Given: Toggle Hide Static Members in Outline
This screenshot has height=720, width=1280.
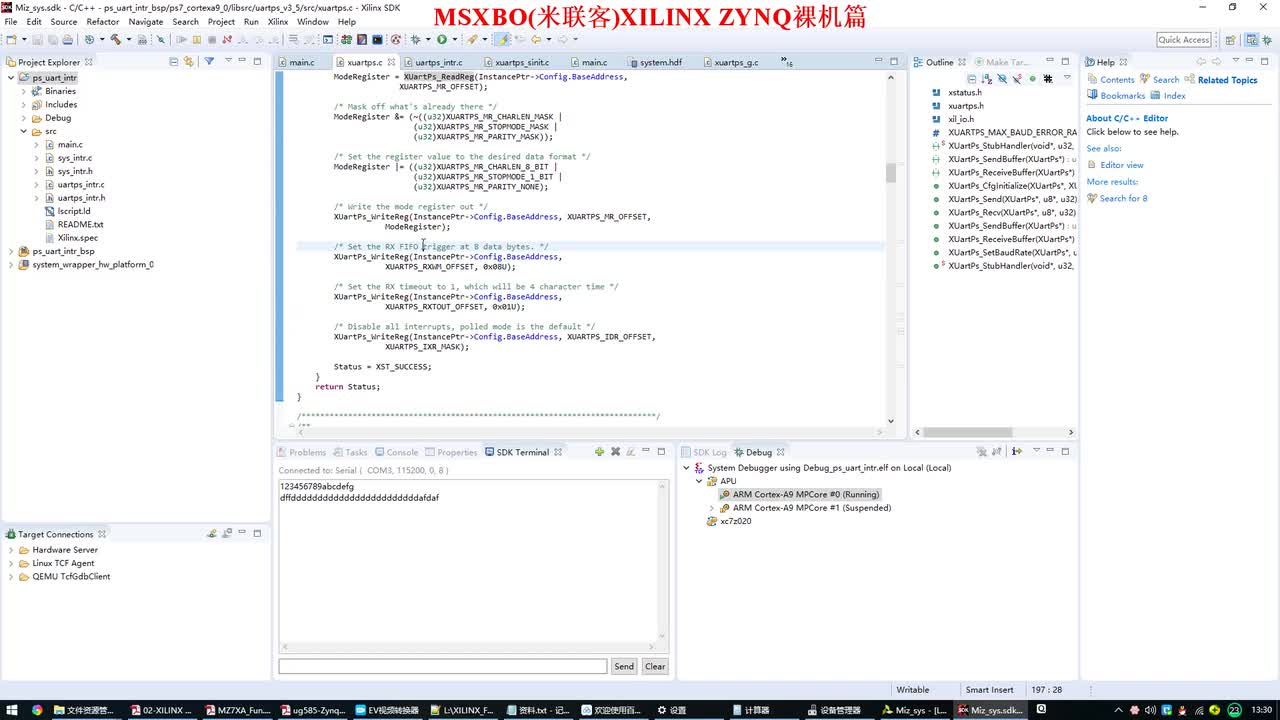Looking at the screenshot, I should click(1017, 78).
